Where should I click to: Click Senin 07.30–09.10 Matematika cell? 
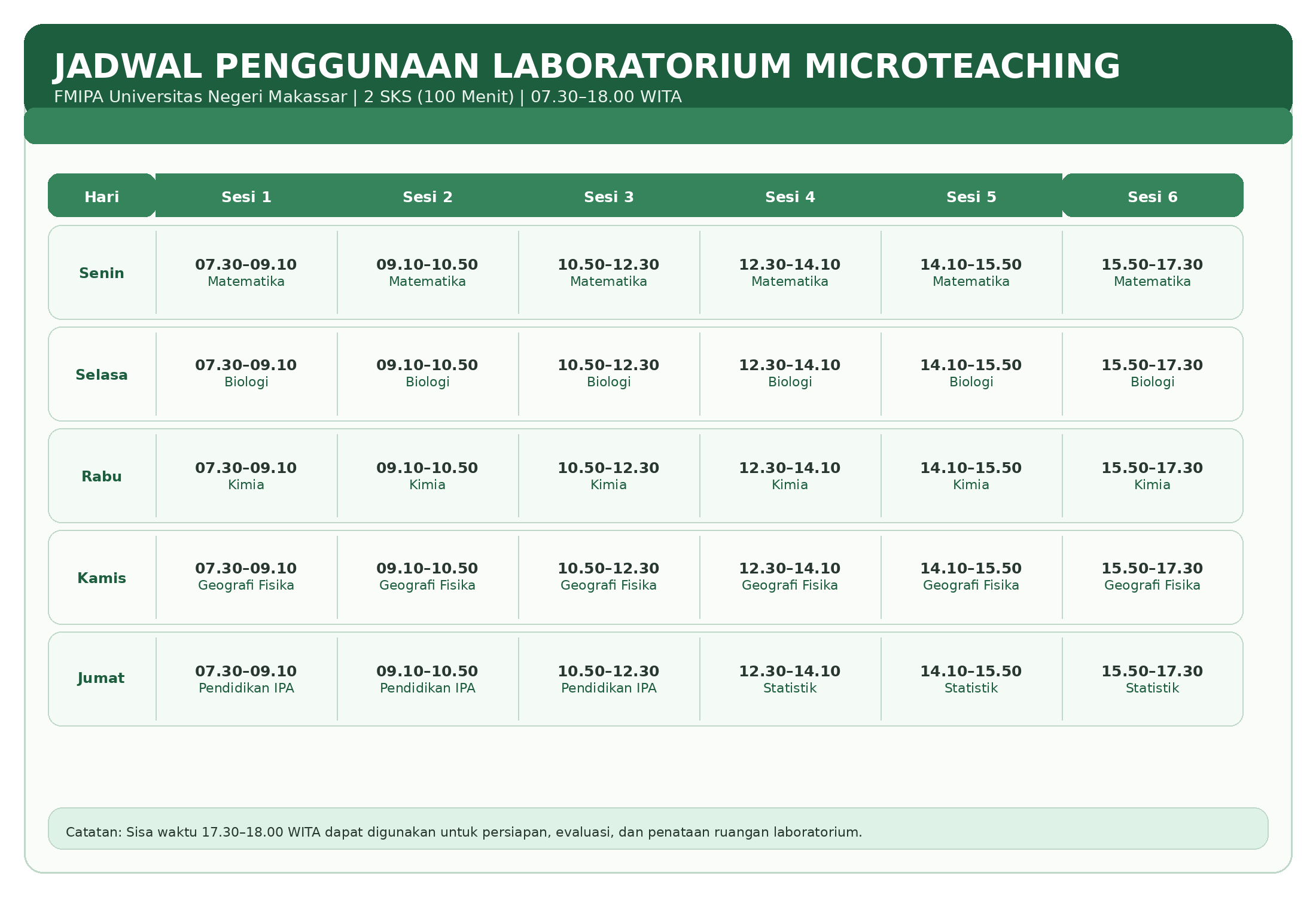[x=246, y=272]
